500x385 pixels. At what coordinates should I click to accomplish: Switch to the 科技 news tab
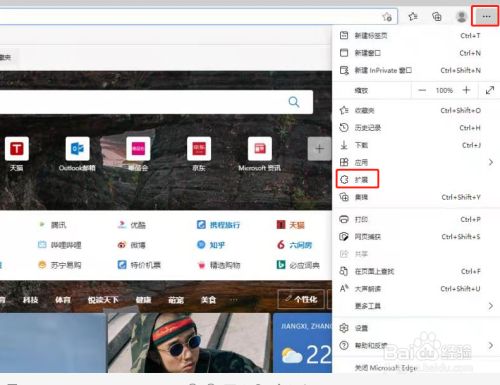click(x=30, y=300)
